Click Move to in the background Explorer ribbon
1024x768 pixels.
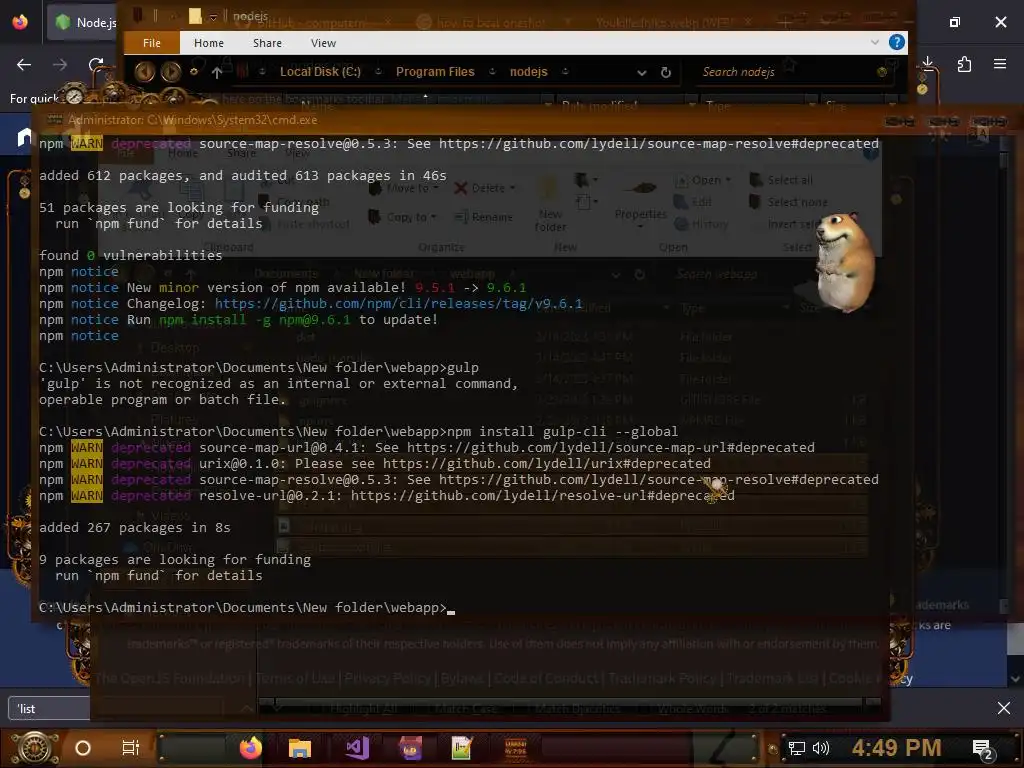(404, 188)
